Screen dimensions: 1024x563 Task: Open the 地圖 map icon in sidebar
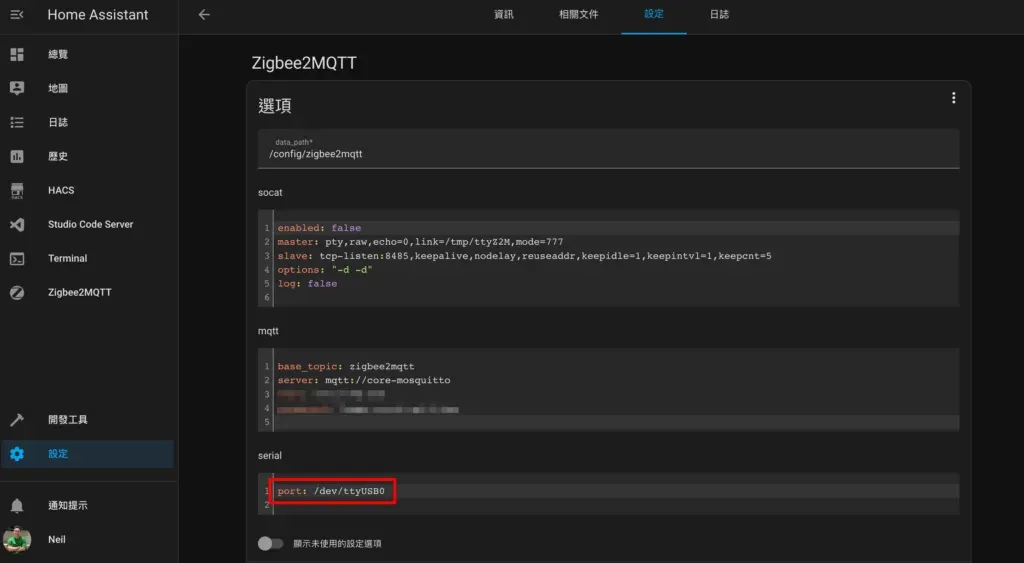pyautogui.click(x=17, y=88)
